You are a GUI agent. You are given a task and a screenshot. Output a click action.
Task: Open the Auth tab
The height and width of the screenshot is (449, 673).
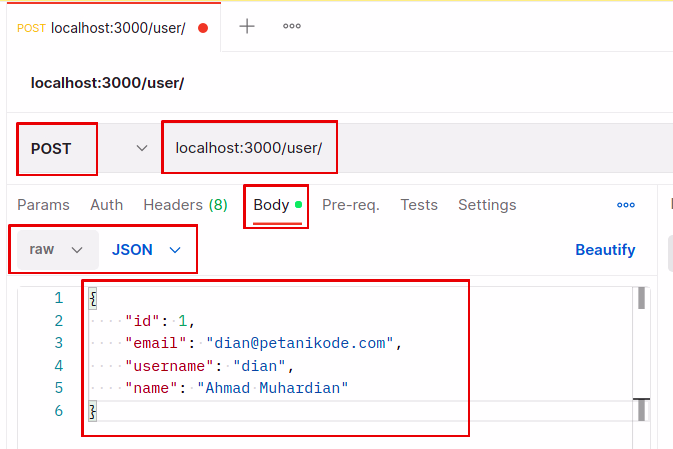pyautogui.click(x=107, y=205)
